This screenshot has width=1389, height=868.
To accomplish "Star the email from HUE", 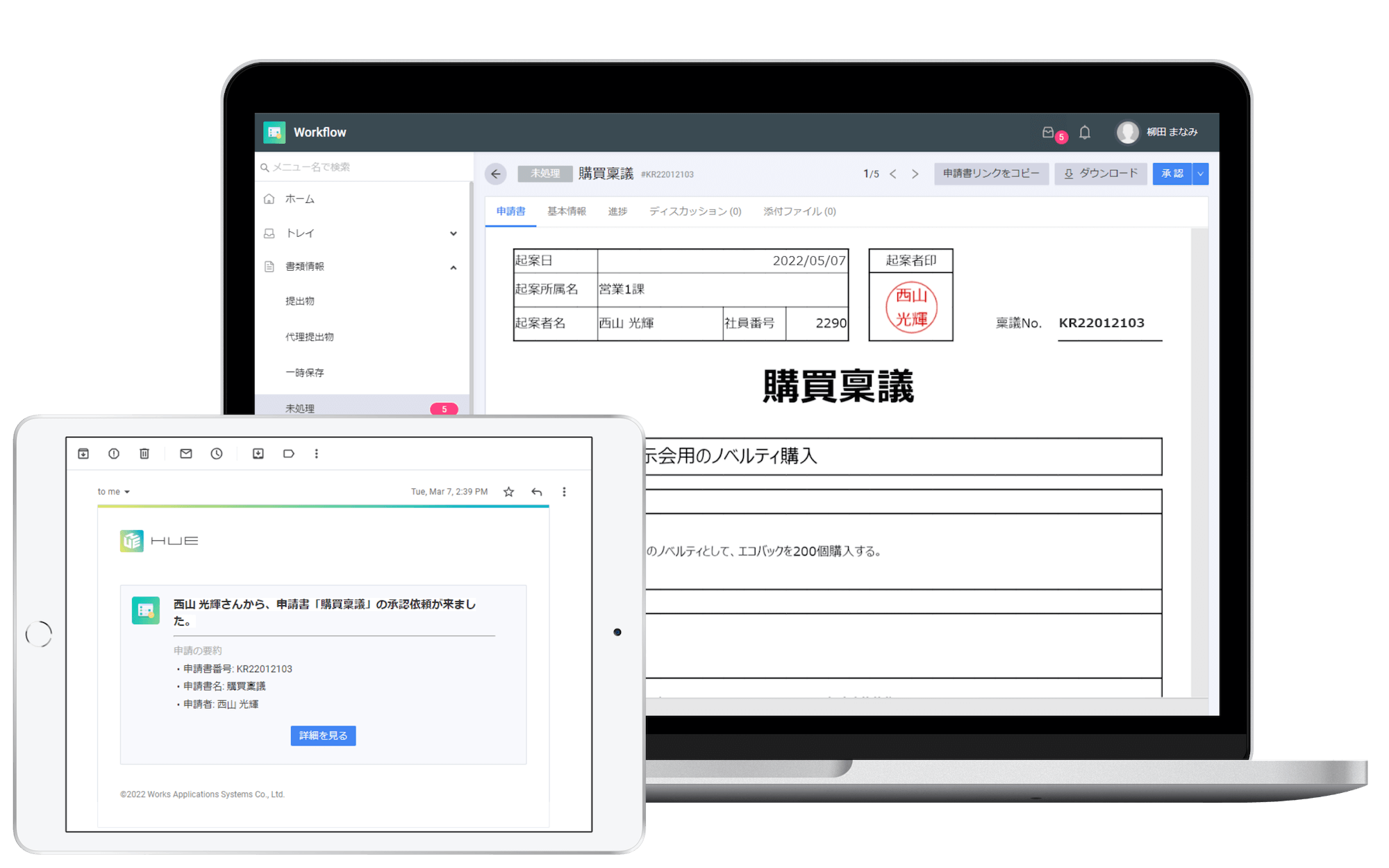I will coord(508,492).
